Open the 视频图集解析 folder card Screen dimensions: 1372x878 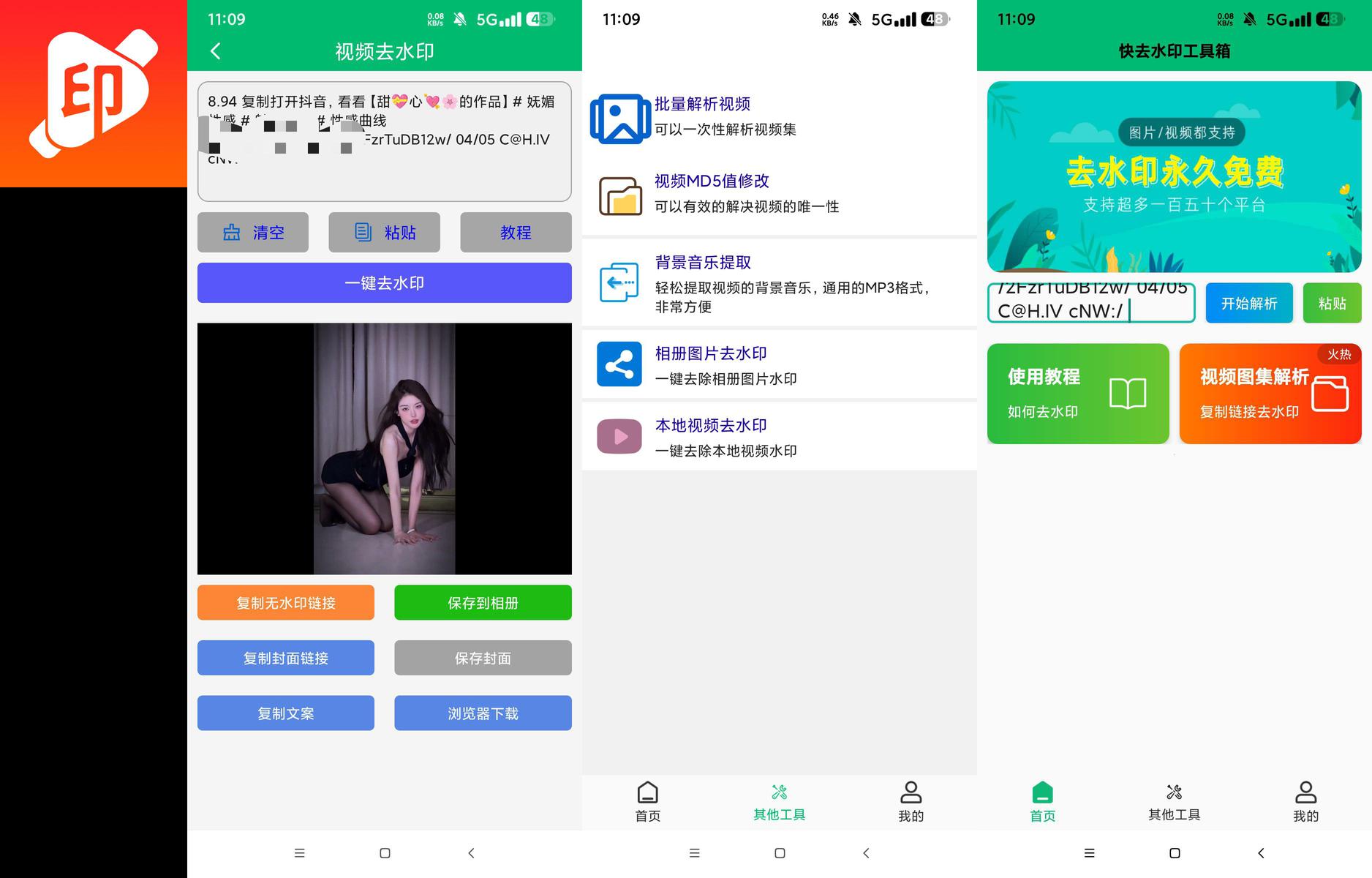click(x=1270, y=394)
